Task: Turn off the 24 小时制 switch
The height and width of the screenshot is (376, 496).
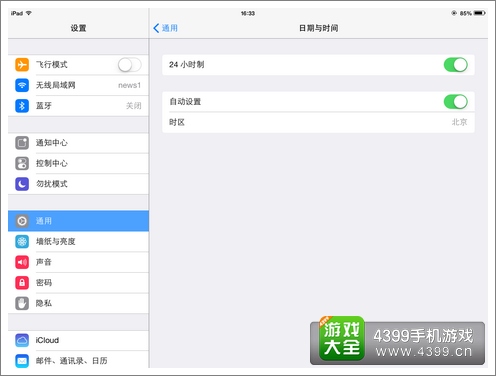Action: (x=456, y=65)
